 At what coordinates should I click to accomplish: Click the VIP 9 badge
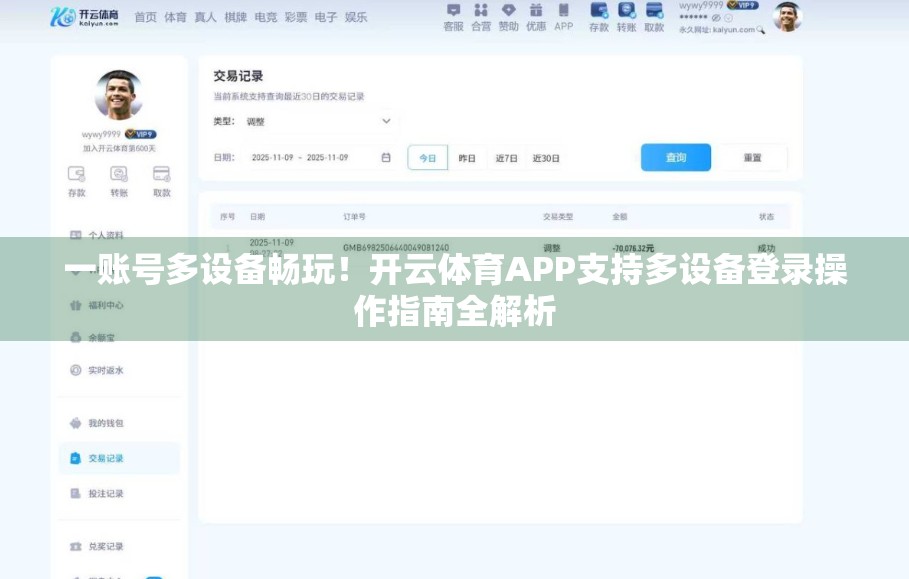748,5
